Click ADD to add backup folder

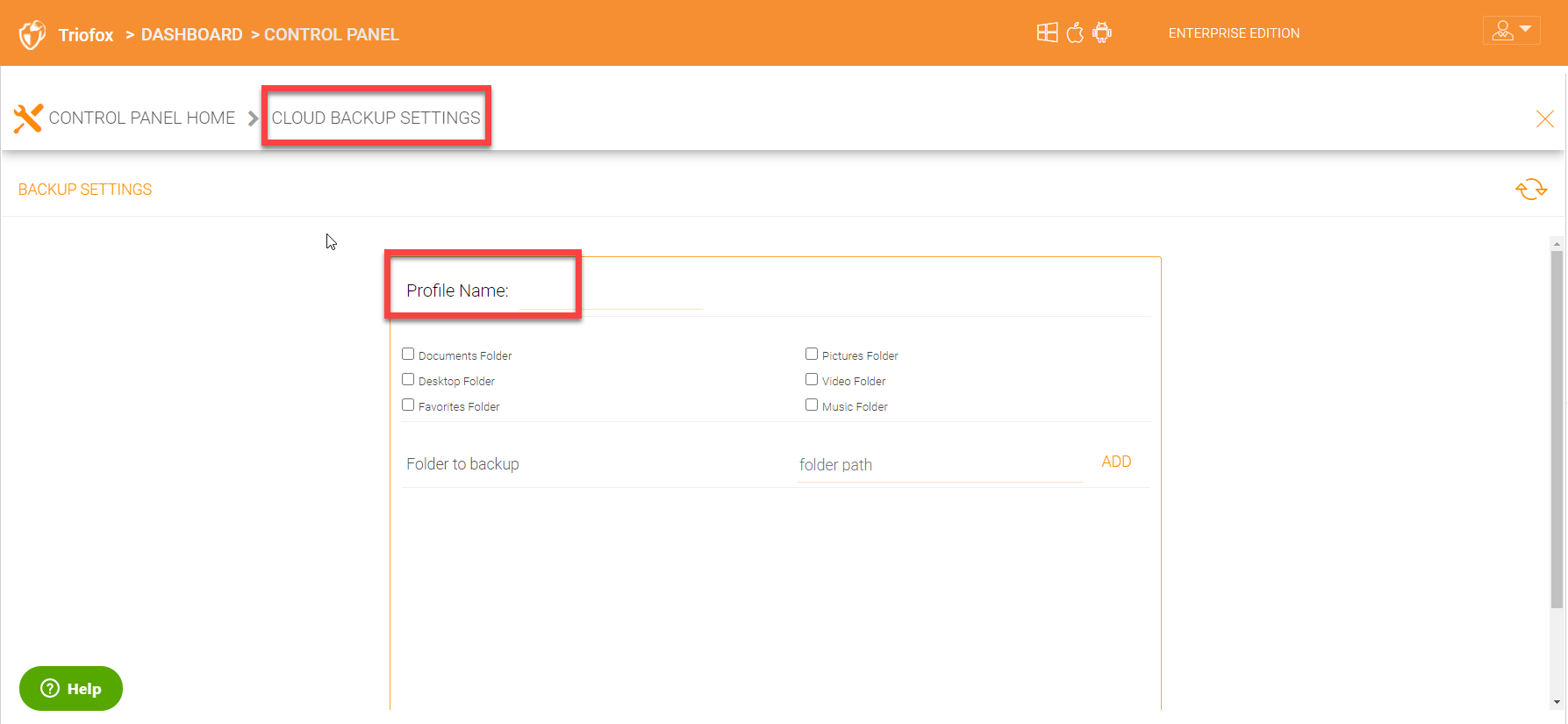click(x=1116, y=462)
